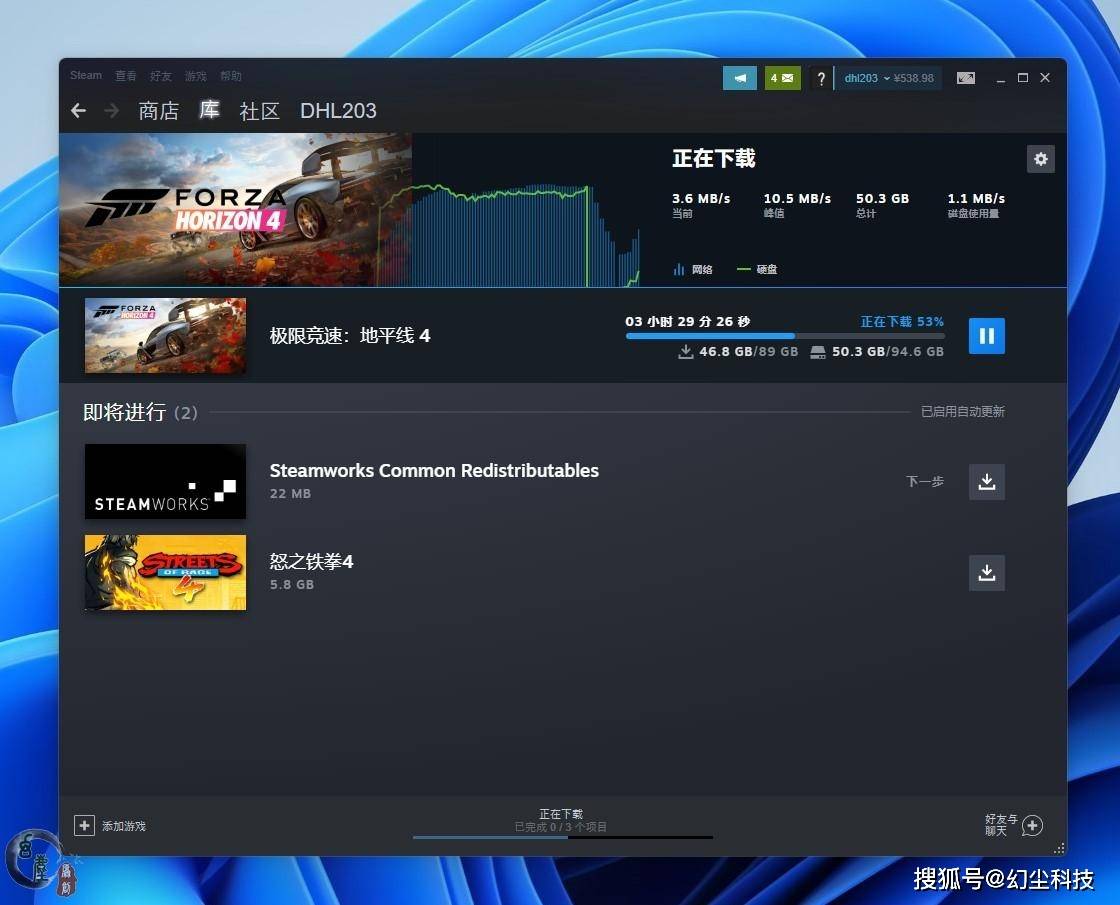1120x905 pixels.
Task: Expand the dhl203 account dropdown
Action: (x=889, y=78)
